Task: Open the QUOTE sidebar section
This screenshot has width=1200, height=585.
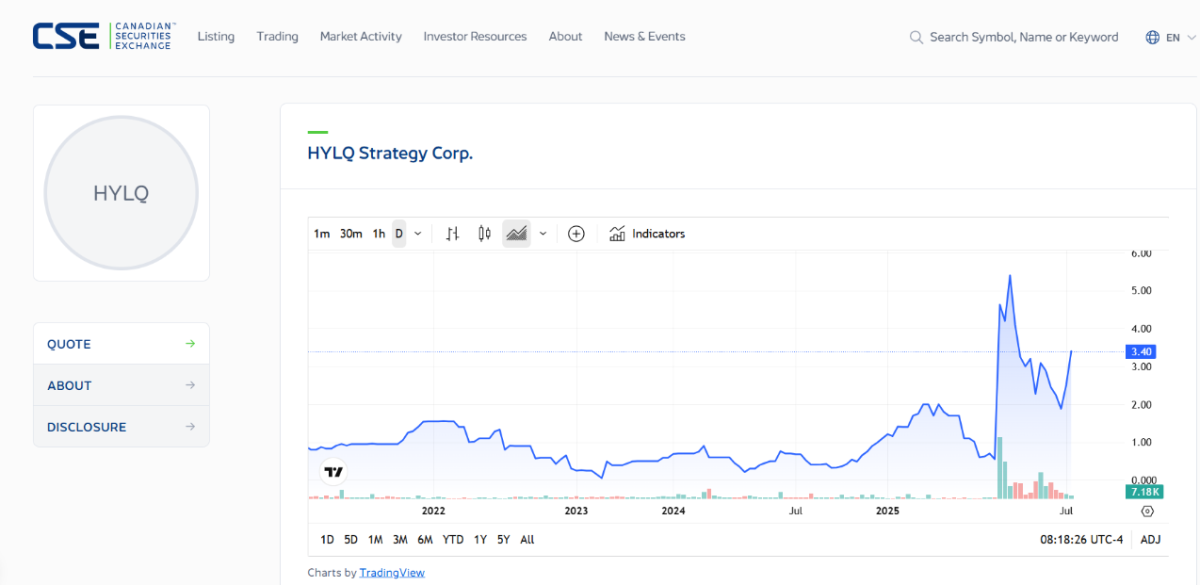Action: pyautogui.click(x=121, y=344)
